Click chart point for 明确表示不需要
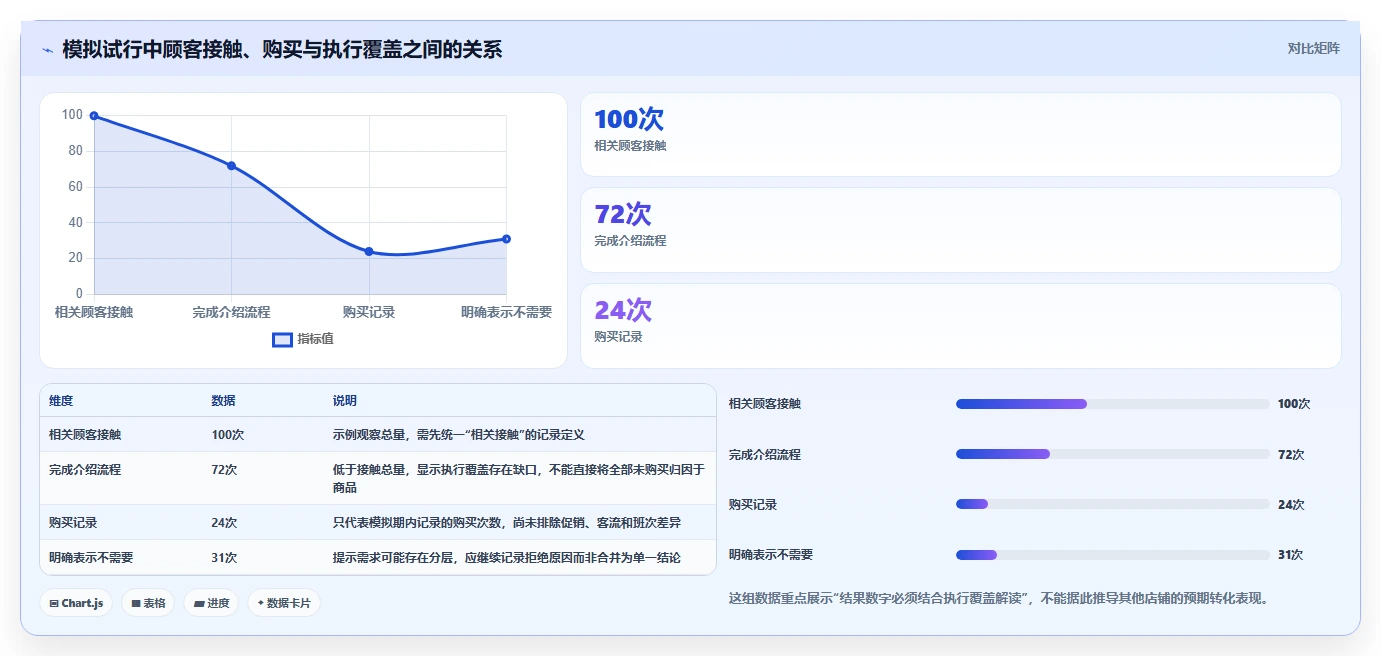Screen dimensions: 1381x656 pyautogui.click(x=506, y=239)
